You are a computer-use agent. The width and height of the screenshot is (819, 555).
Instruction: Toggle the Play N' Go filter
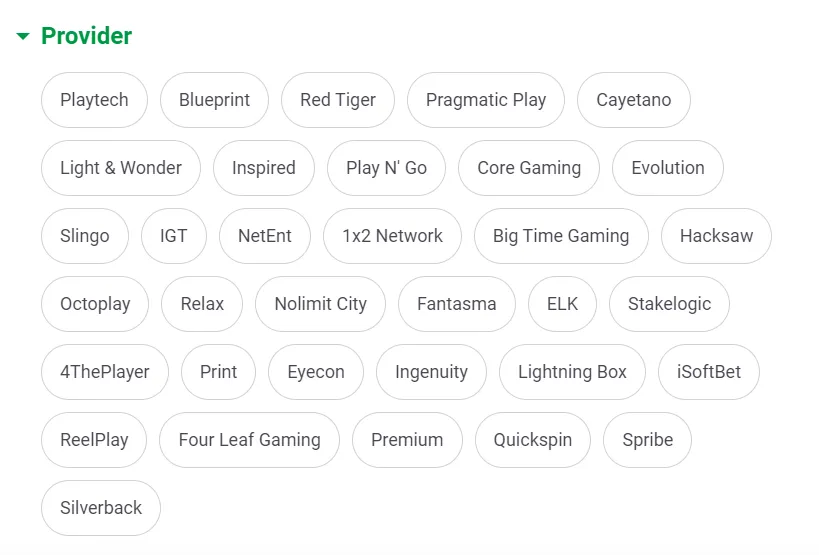click(386, 168)
